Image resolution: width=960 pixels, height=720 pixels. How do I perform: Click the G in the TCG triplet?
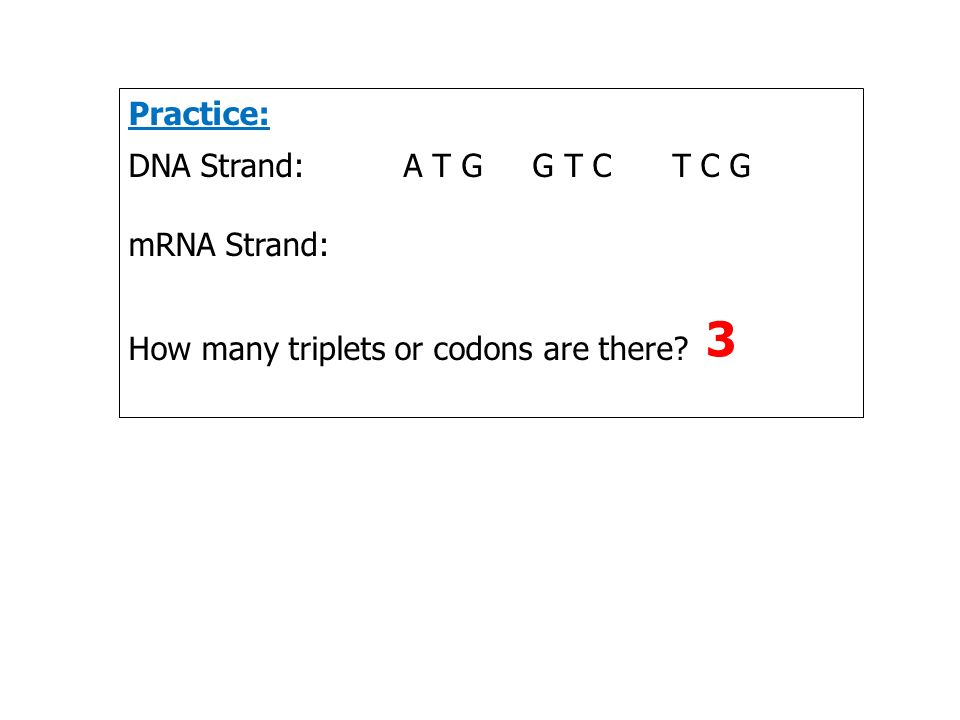(740, 166)
